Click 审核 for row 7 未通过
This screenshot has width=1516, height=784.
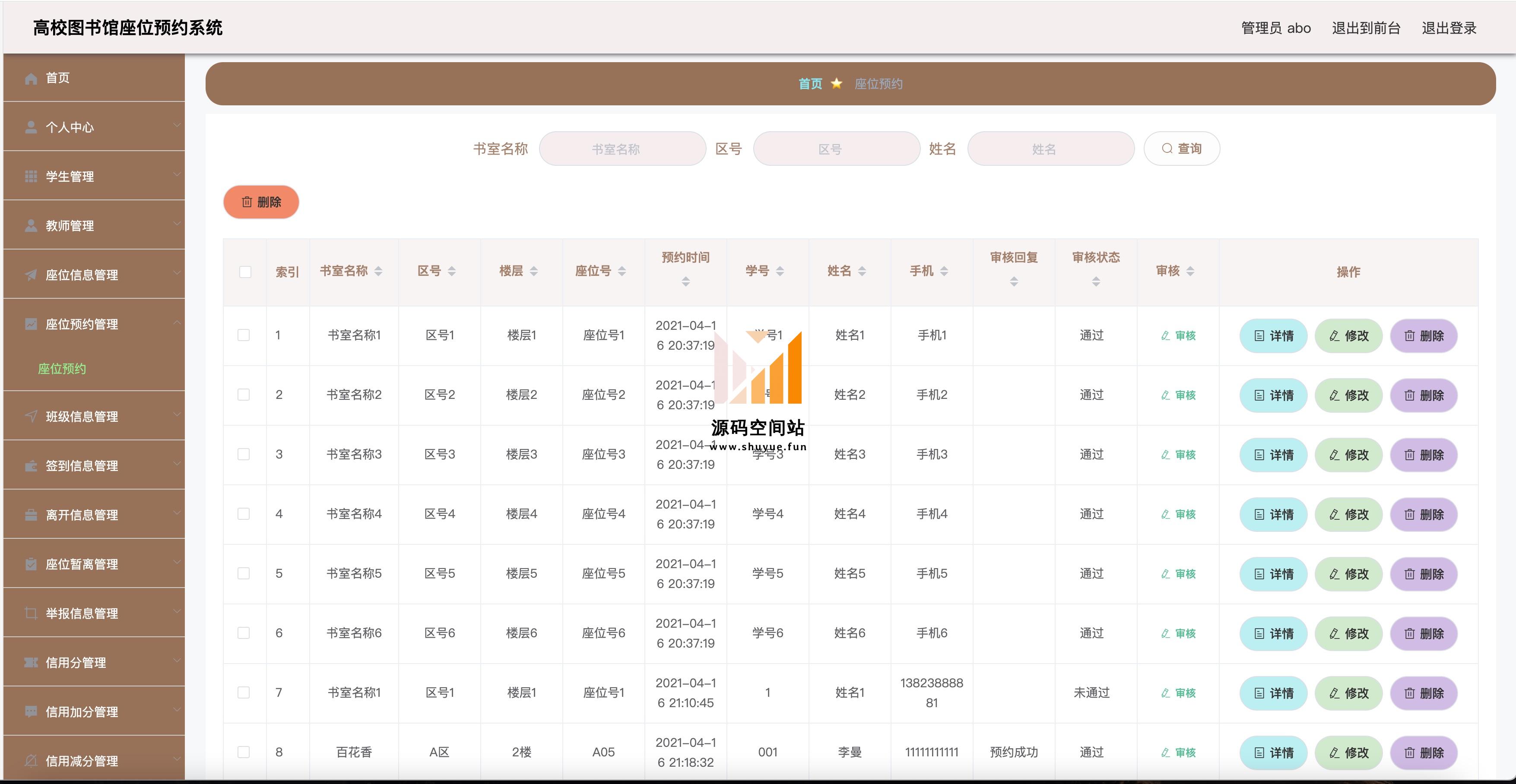pos(1178,693)
